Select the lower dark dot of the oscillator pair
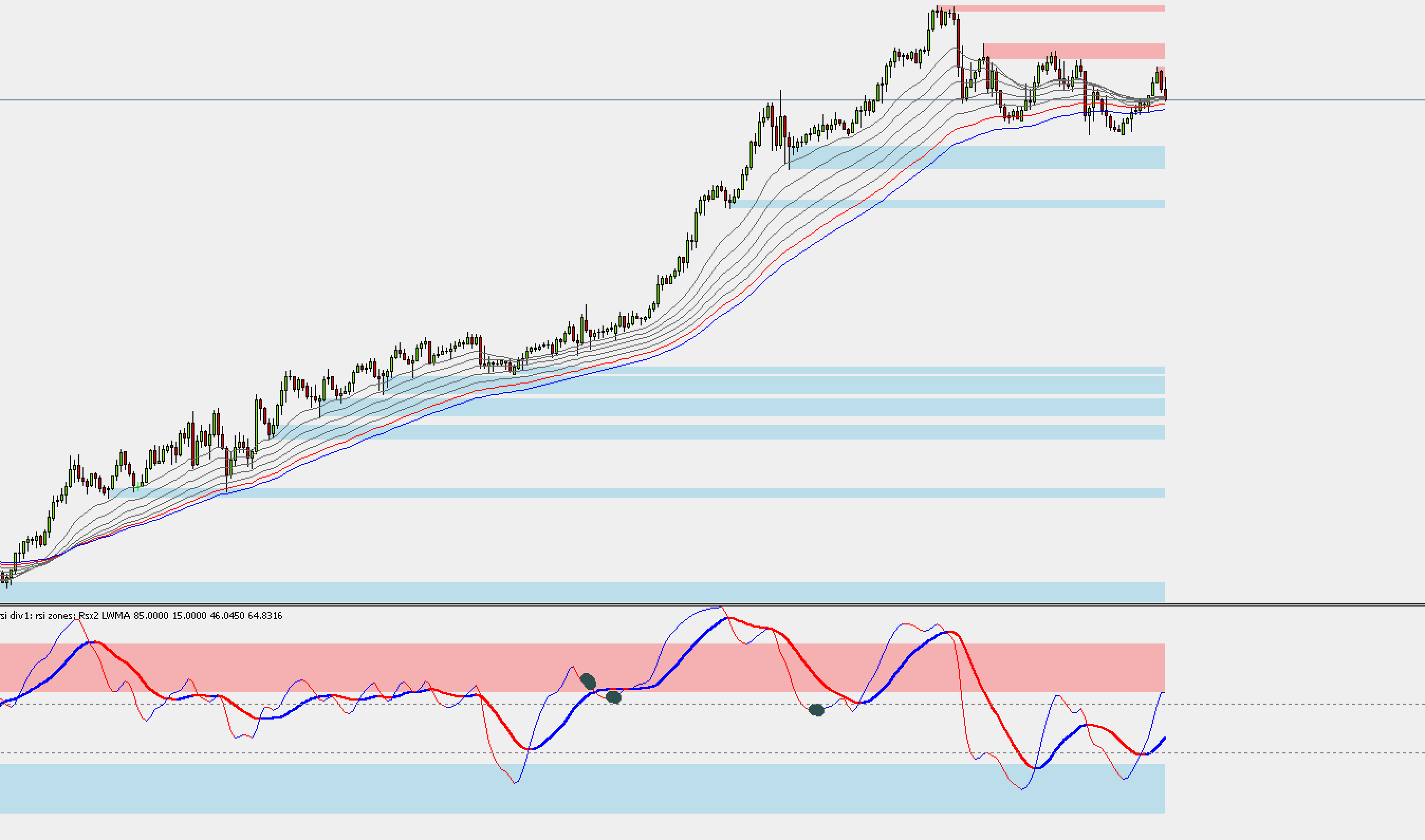The height and width of the screenshot is (840, 1425). (614, 697)
